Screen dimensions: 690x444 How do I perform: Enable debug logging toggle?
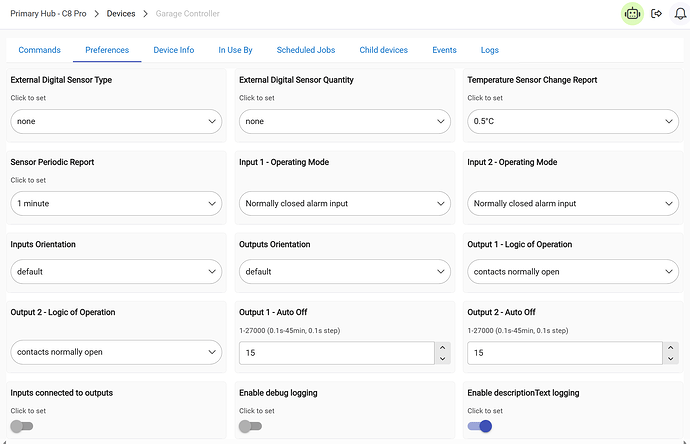point(250,426)
